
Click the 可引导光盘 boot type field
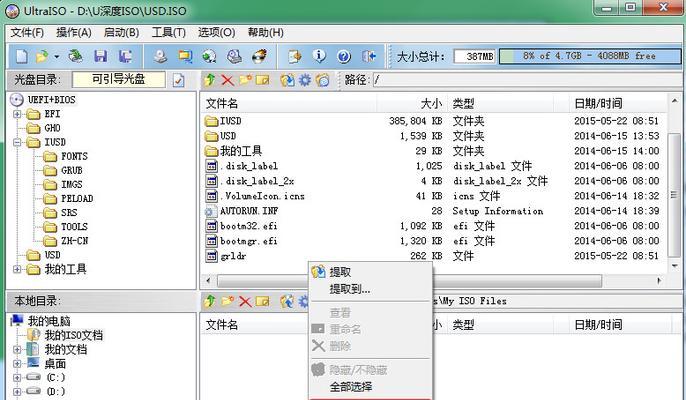coord(119,79)
